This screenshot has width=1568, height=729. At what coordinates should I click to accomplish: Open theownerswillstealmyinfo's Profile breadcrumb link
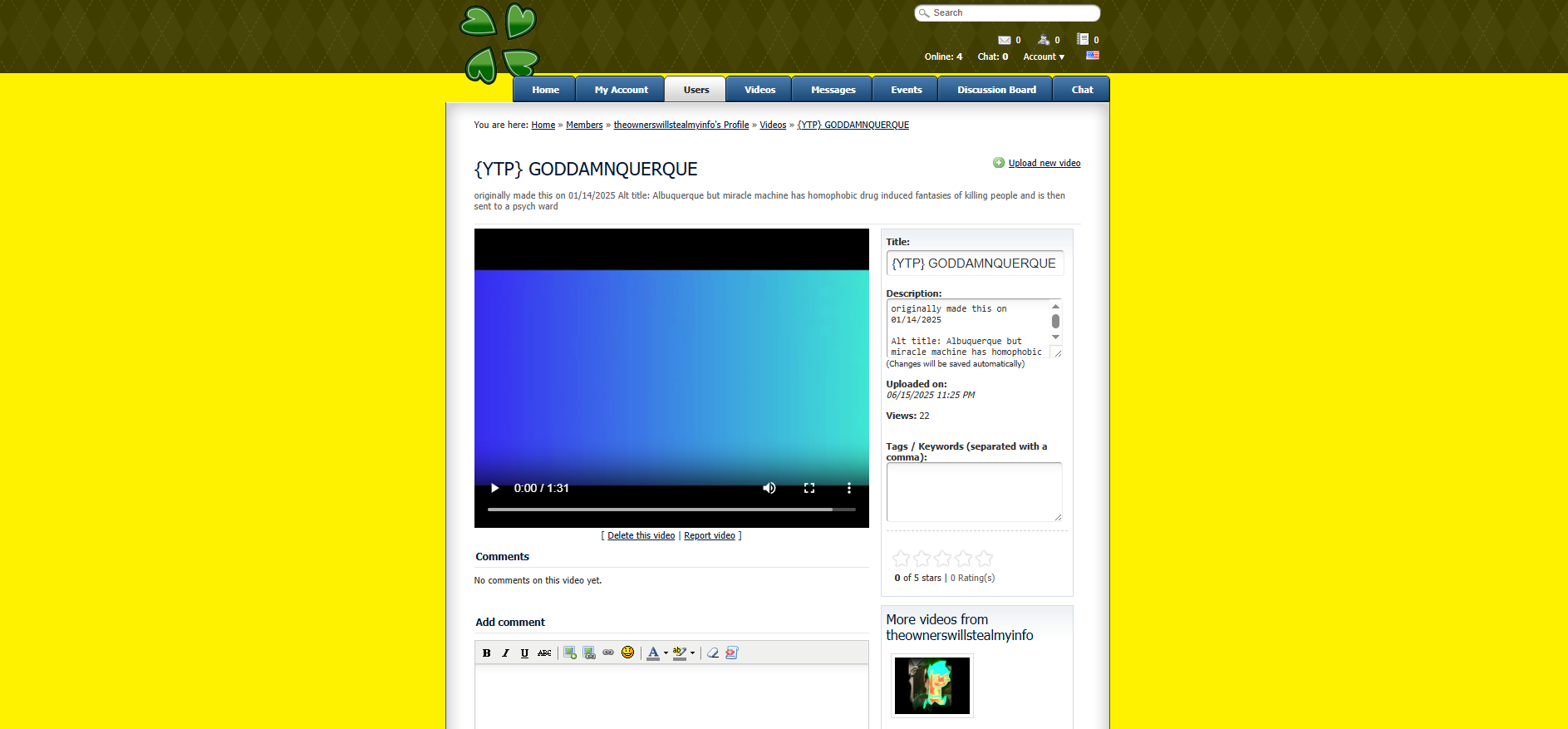pos(681,125)
